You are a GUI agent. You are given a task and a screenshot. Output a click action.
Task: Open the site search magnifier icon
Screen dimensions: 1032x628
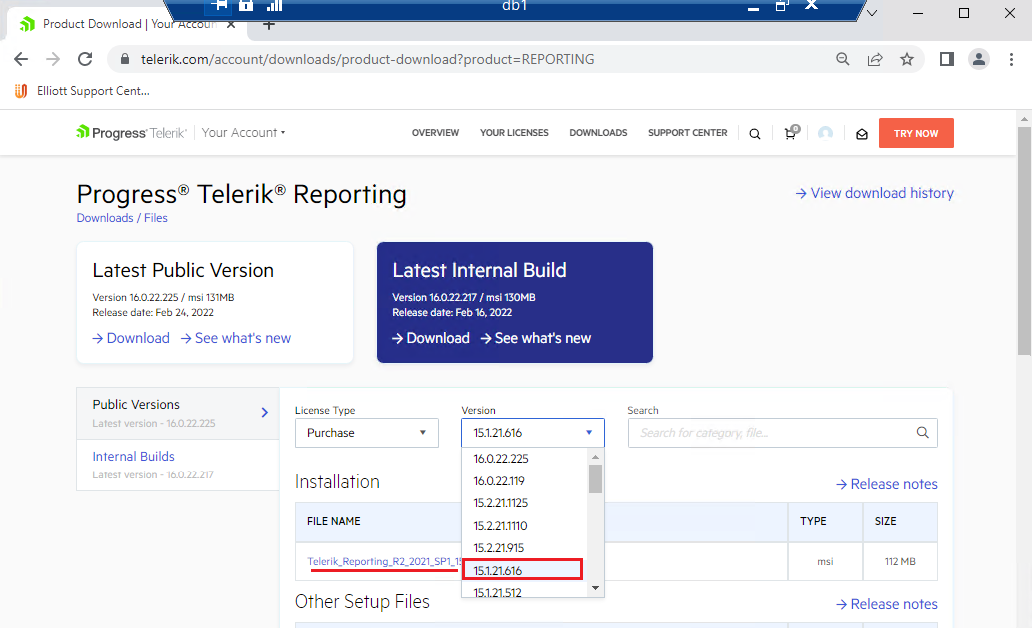(755, 134)
